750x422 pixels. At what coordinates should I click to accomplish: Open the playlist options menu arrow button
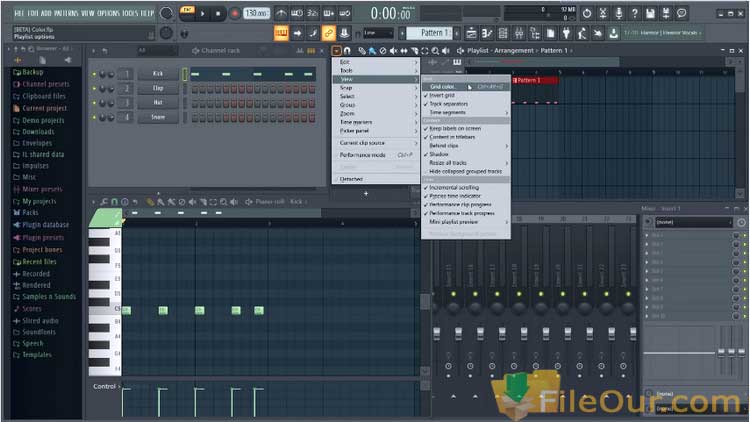coord(336,50)
